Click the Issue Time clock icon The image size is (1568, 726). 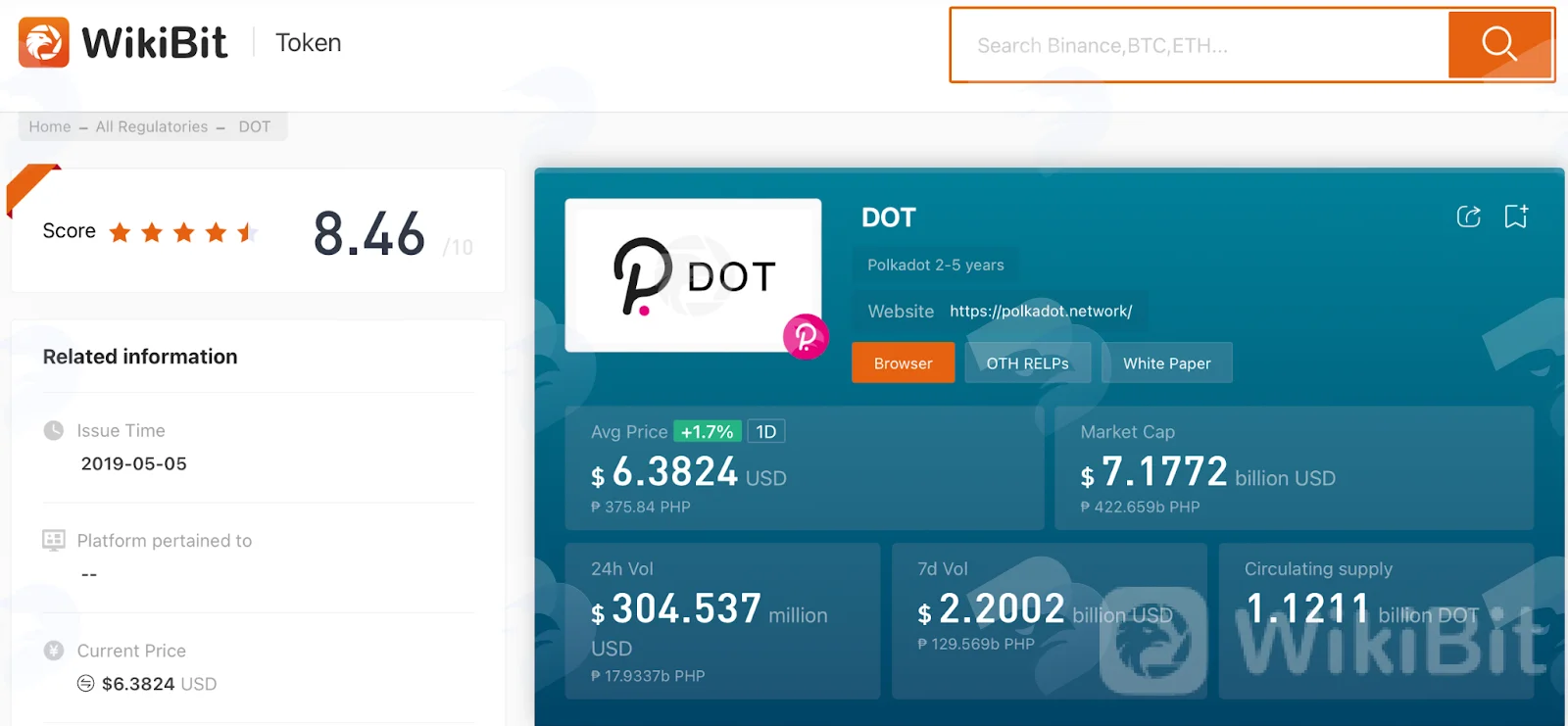(54, 430)
